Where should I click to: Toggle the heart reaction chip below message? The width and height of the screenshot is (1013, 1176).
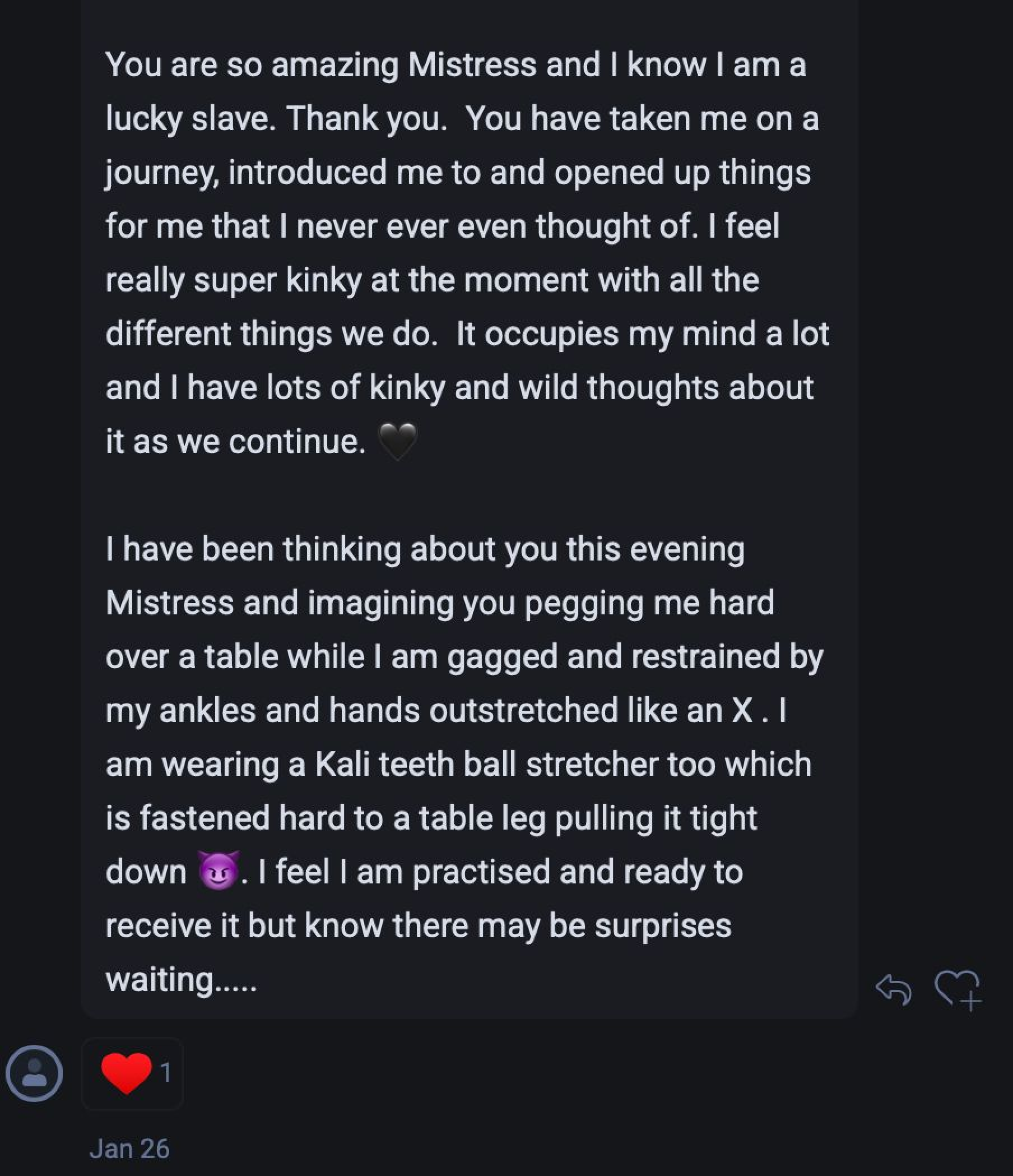tap(132, 1073)
